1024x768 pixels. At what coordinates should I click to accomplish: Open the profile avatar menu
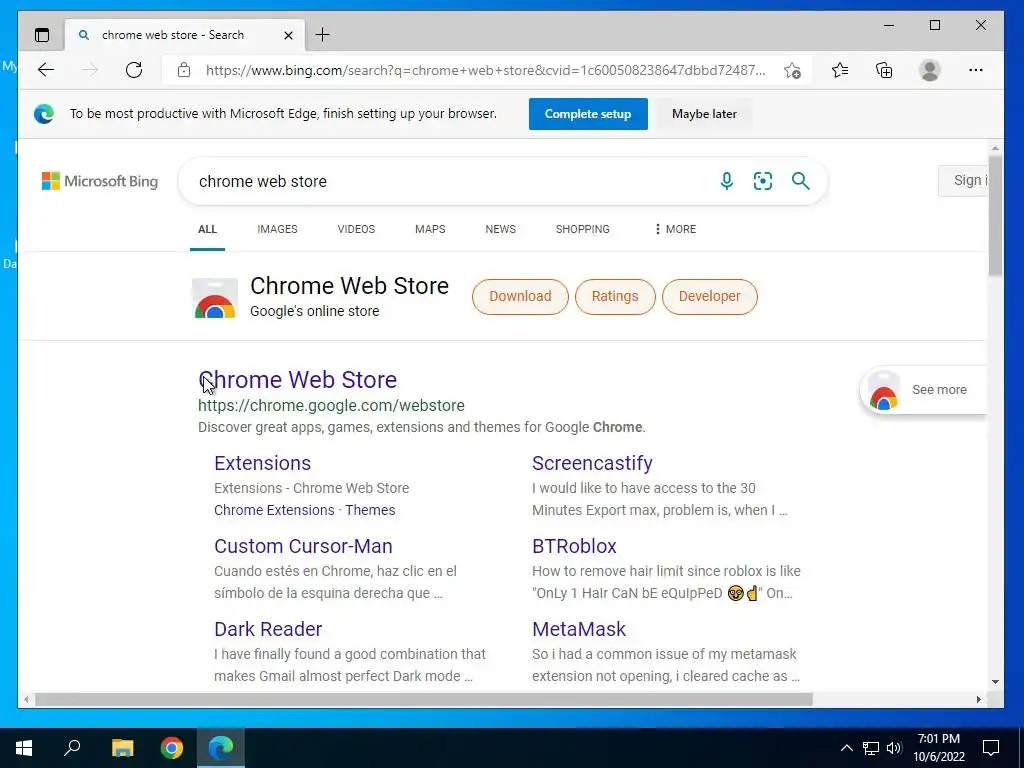[929, 70]
